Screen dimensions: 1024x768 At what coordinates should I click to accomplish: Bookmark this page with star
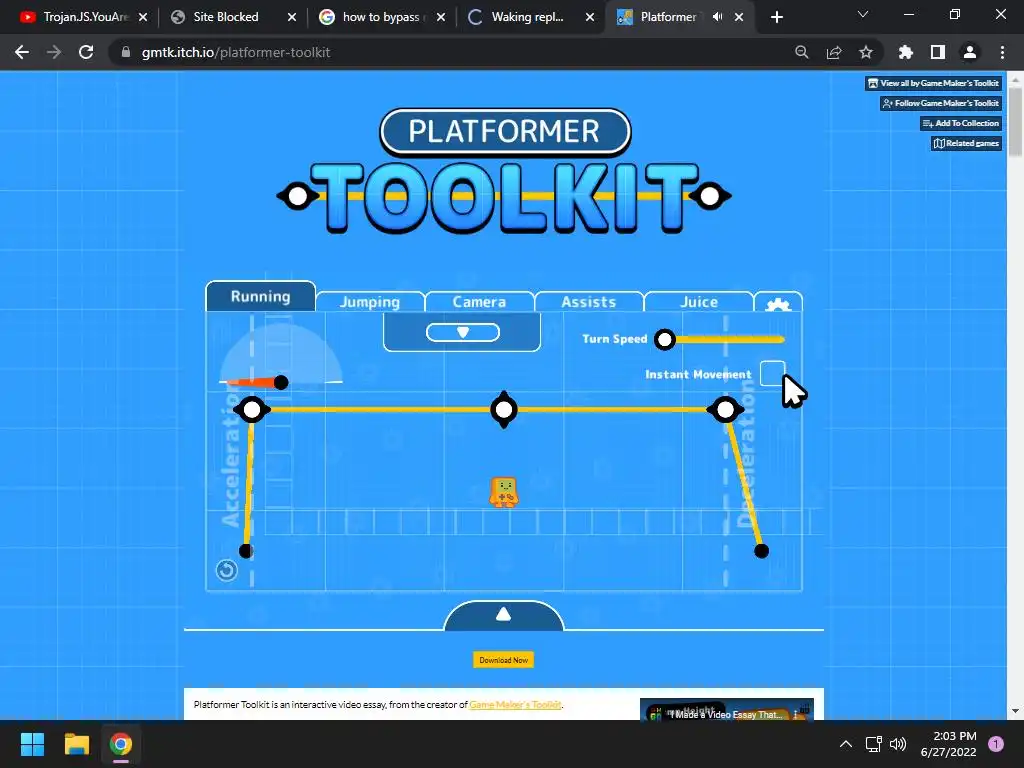(x=866, y=52)
